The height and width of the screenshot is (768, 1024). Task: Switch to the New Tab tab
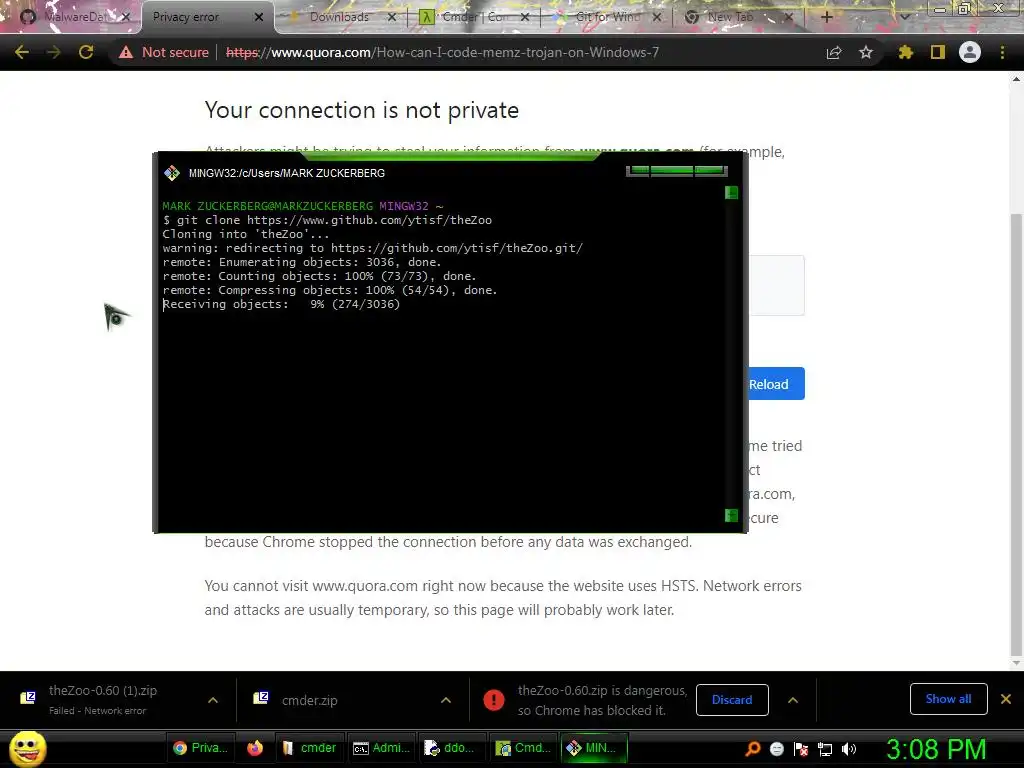(730, 17)
